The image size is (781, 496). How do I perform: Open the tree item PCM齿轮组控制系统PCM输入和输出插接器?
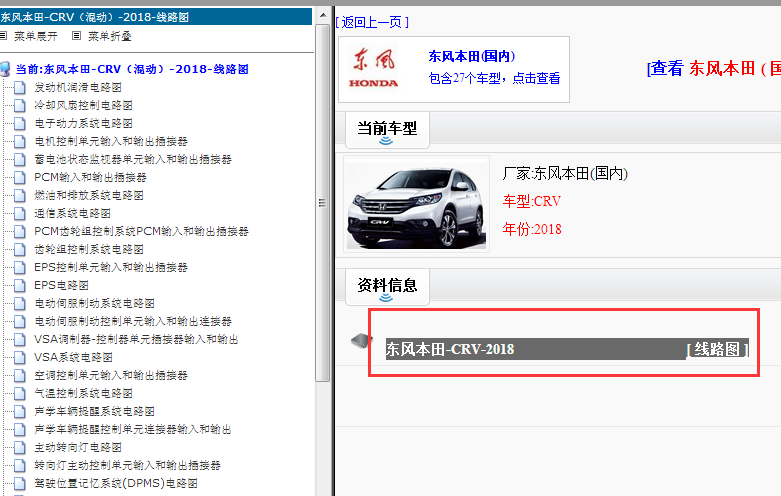(141, 232)
